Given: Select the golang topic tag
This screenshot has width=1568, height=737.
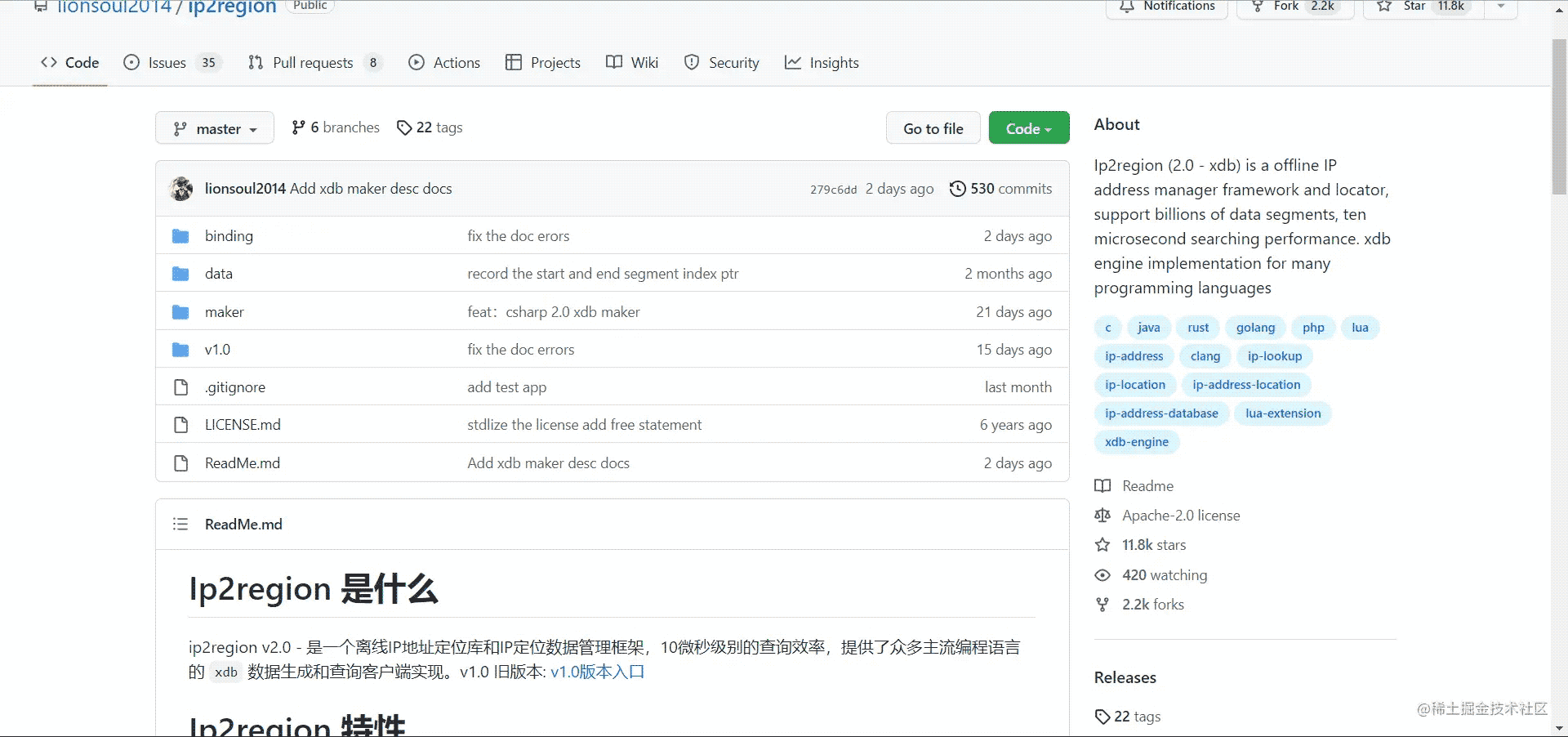Looking at the screenshot, I should pos(1254,328).
